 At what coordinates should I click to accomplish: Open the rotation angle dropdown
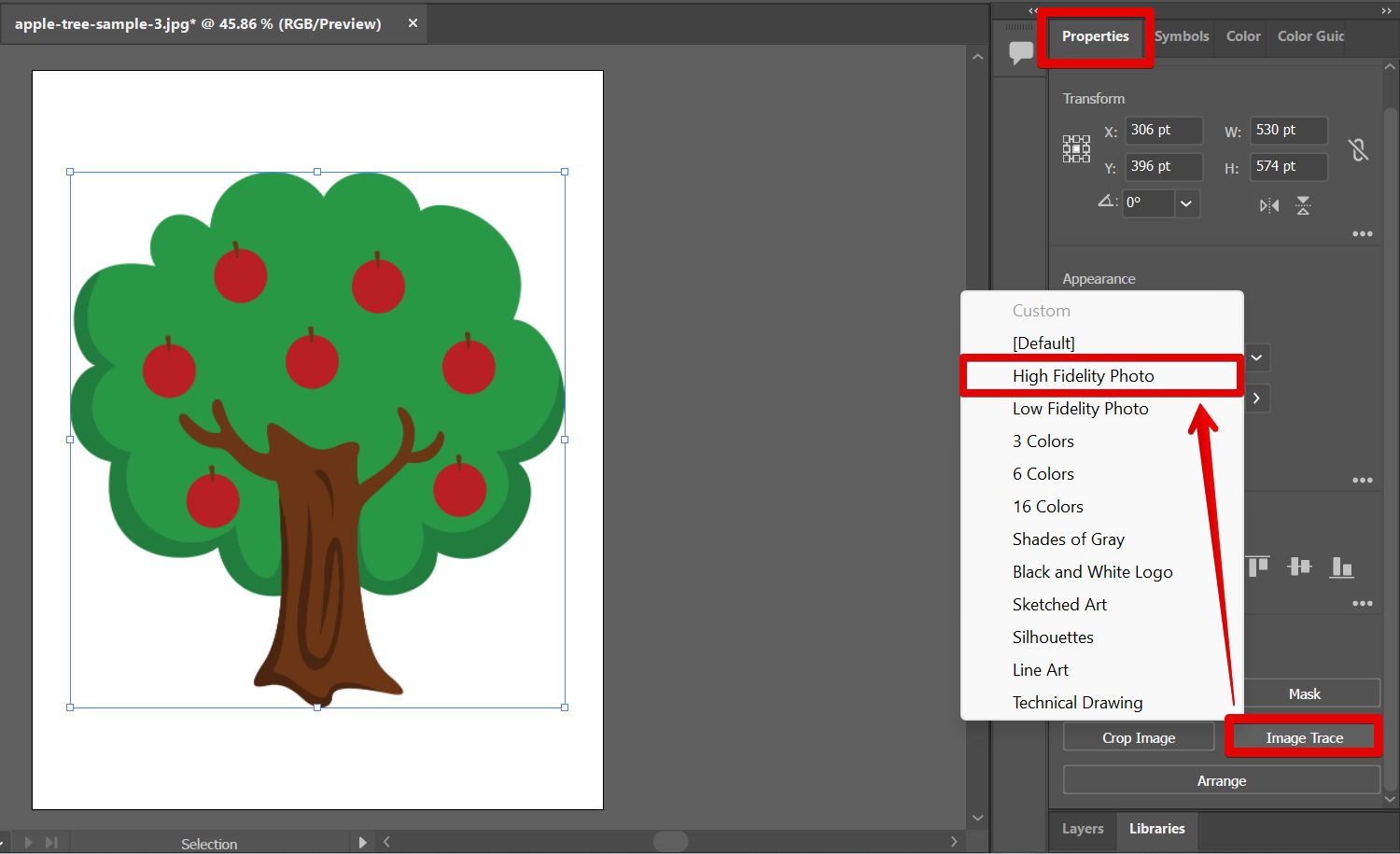click(x=1186, y=203)
